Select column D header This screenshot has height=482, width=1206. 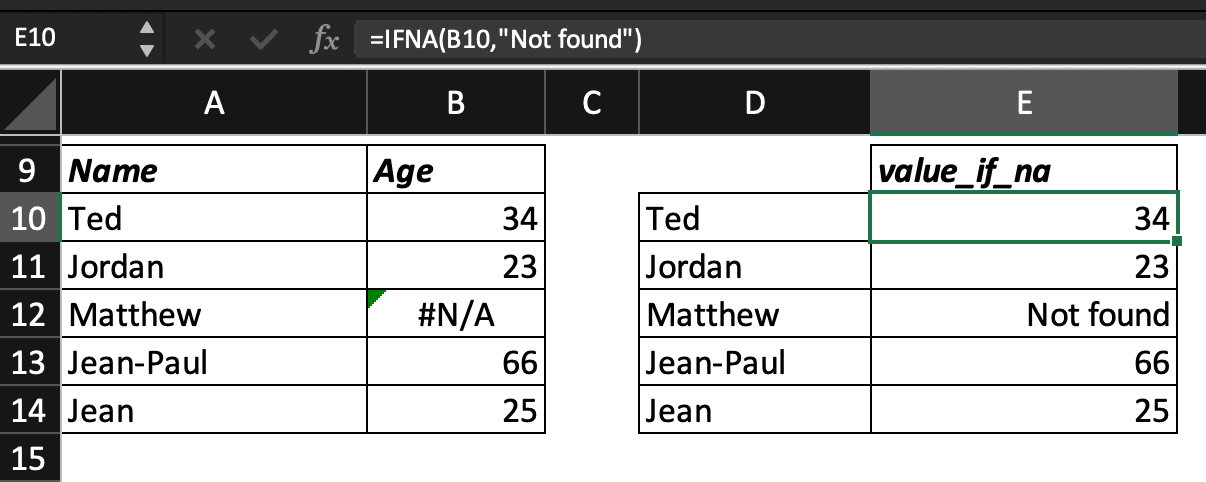pyautogui.click(x=754, y=104)
